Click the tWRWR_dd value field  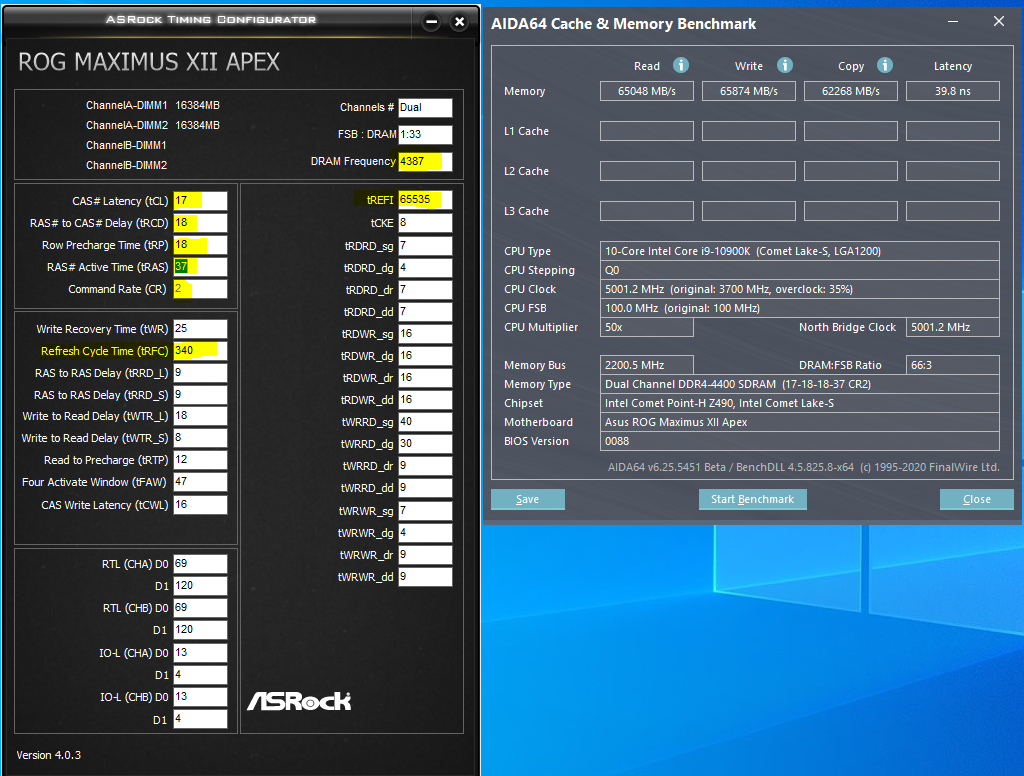tap(425, 577)
